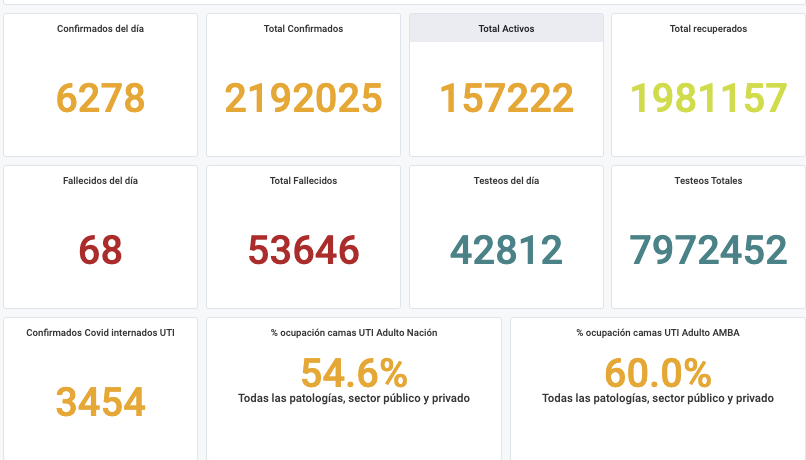Click the teal 42812 daily tests value
The image size is (806, 460).
pyautogui.click(x=506, y=250)
